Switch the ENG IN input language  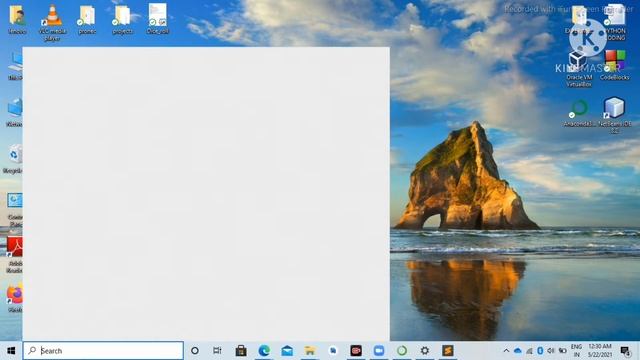pos(576,351)
